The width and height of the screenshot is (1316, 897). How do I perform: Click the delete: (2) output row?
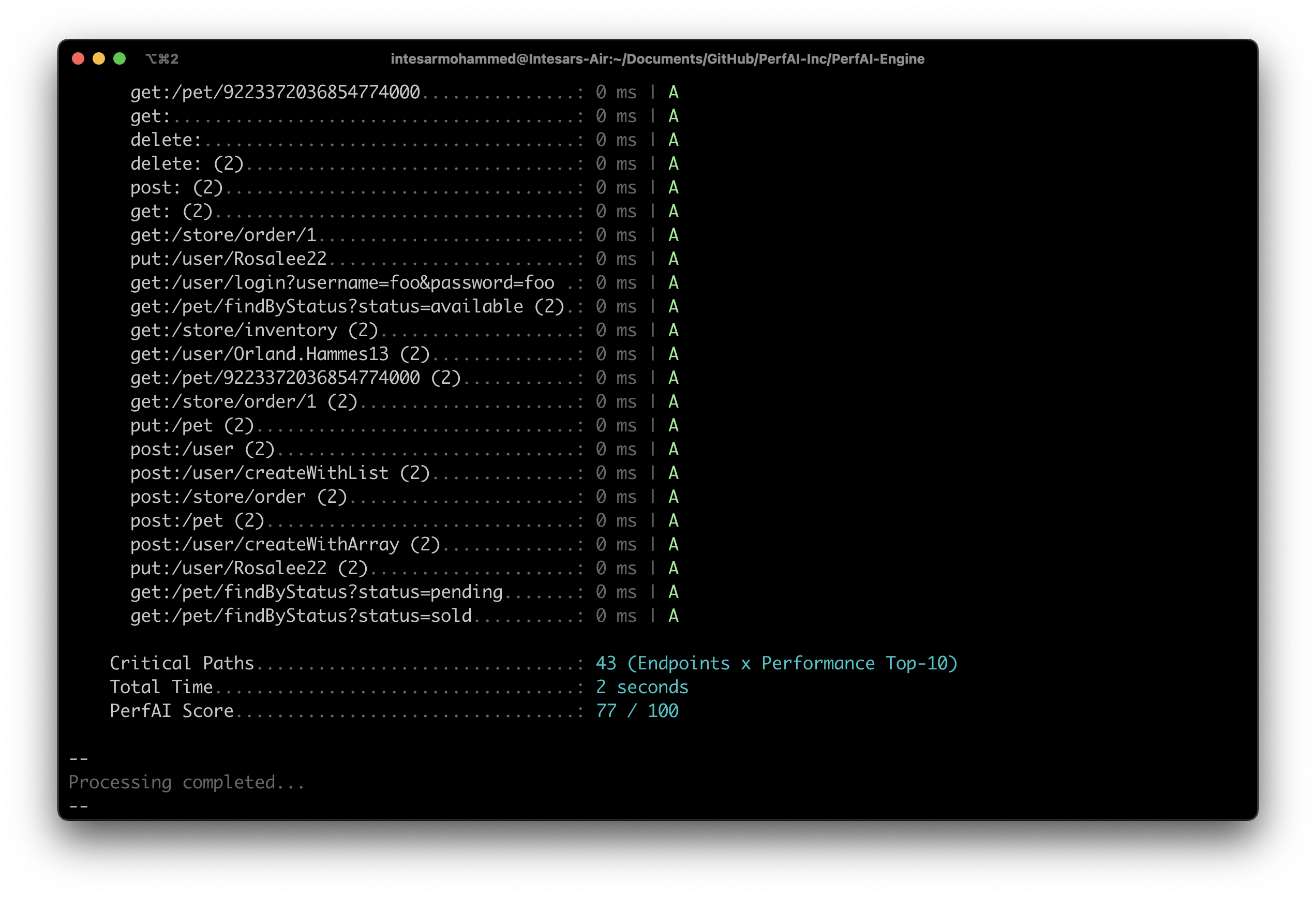[x=187, y=163]
